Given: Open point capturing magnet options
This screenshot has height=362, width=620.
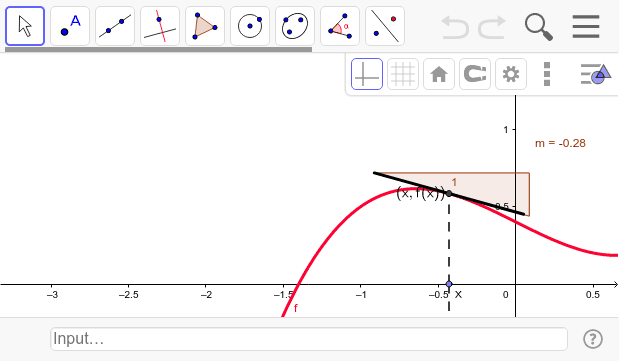Looking at the screenshot, I should pos(475,74).
